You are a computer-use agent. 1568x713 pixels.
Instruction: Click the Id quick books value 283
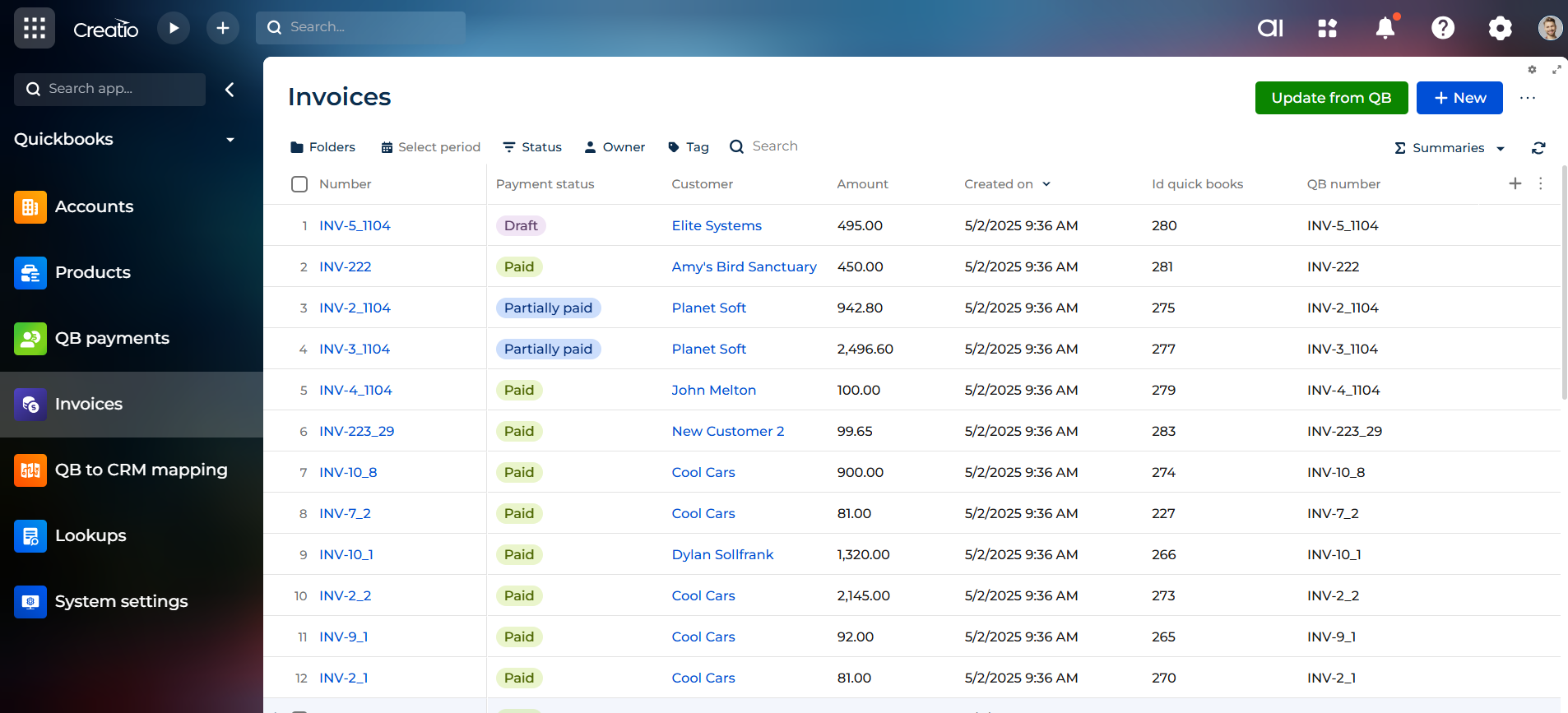click(1163, 431)
